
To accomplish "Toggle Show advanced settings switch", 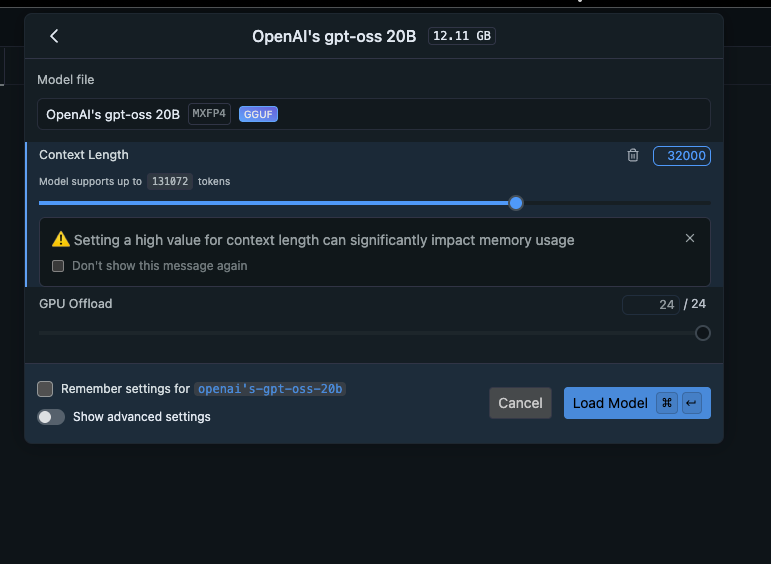I will [51, 417].
